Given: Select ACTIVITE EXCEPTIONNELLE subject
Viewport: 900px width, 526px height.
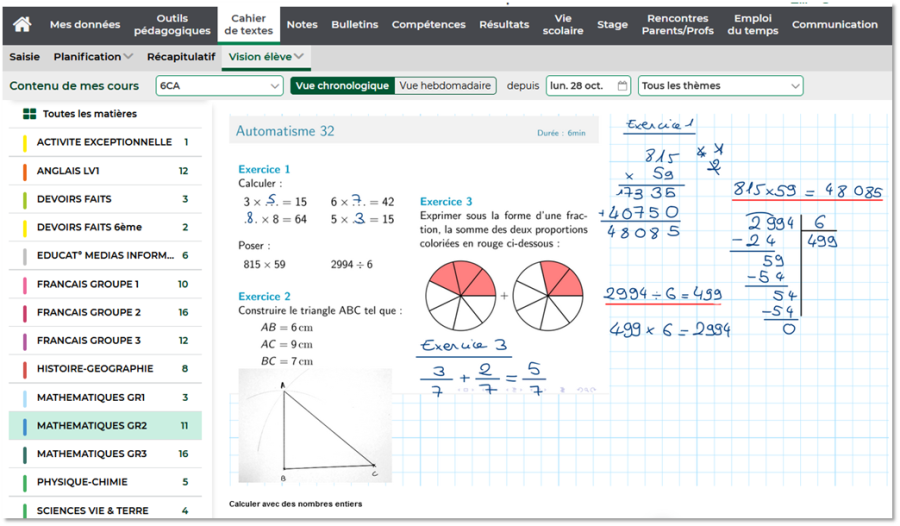Looking at the screenshot, I should point(106,142).
